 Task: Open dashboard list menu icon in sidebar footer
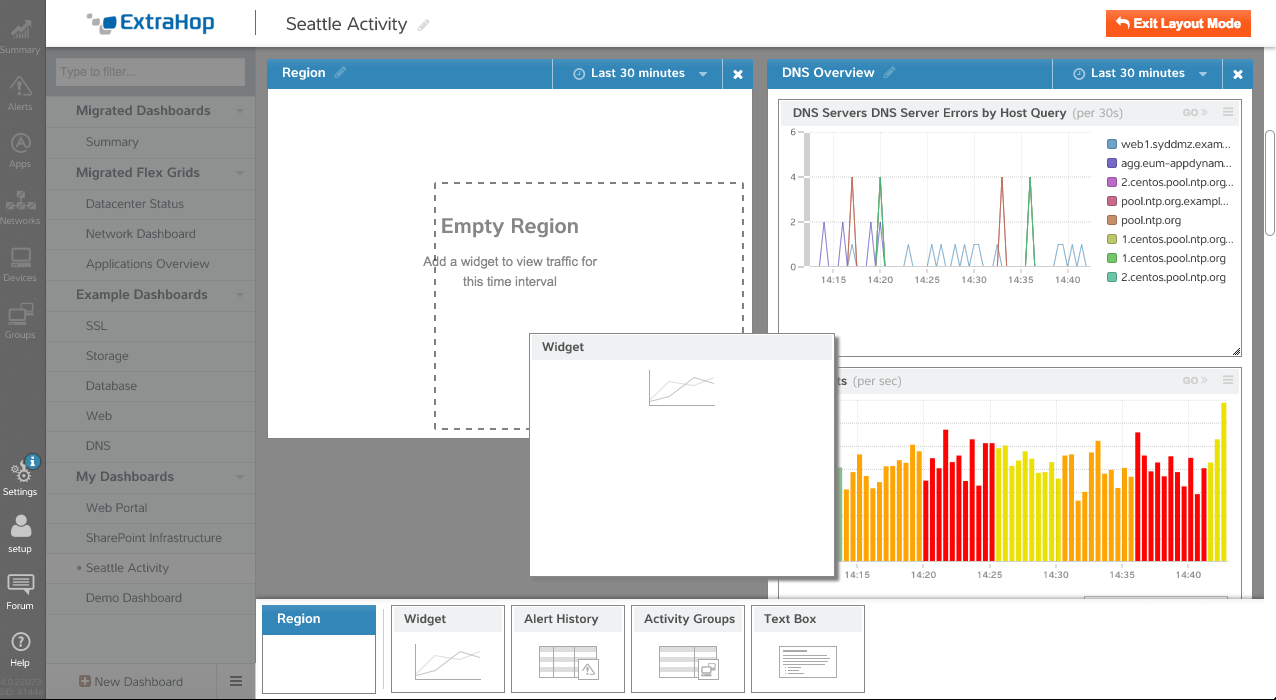(x=236, y=681)
